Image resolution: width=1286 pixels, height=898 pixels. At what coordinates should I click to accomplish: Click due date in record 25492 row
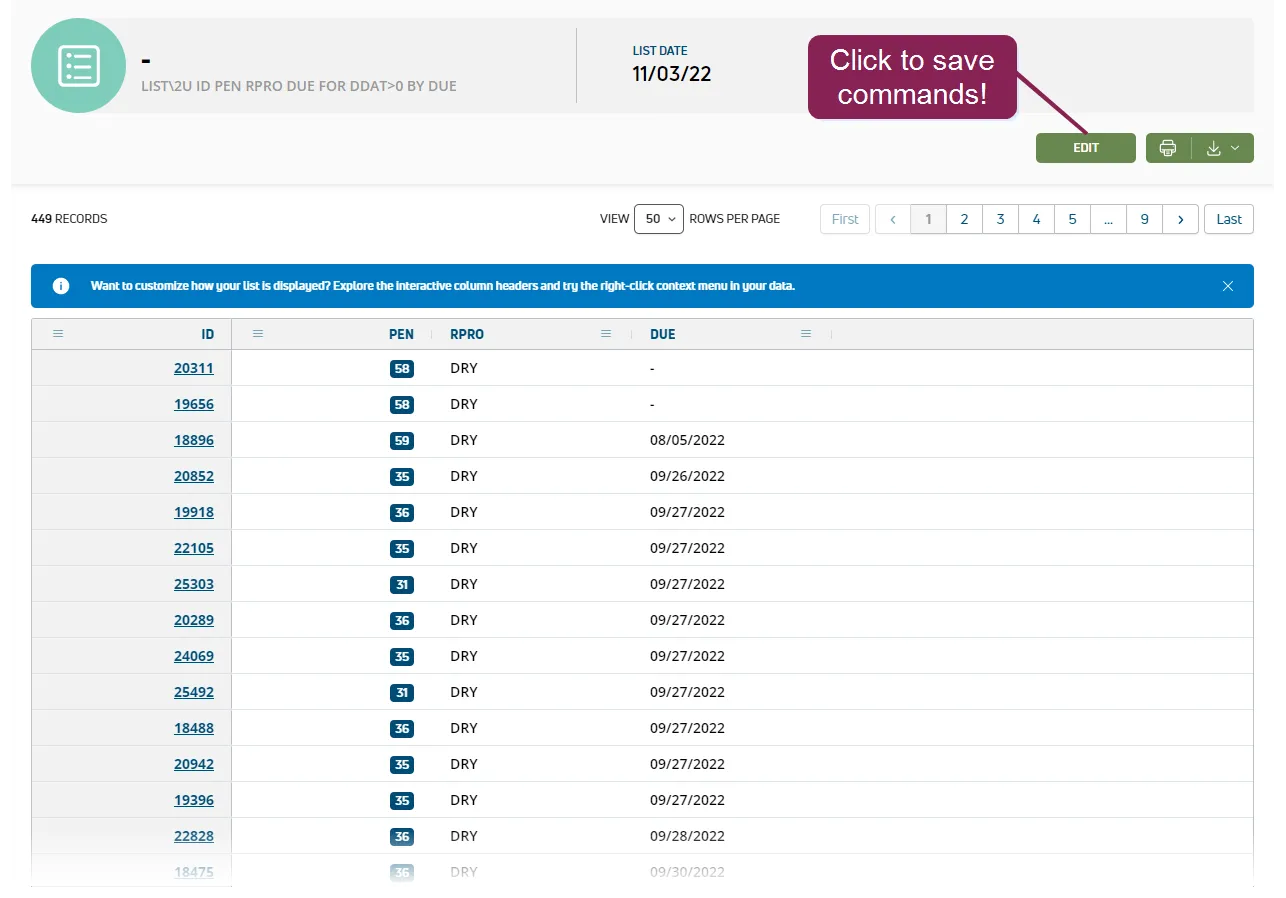point(687,692)
